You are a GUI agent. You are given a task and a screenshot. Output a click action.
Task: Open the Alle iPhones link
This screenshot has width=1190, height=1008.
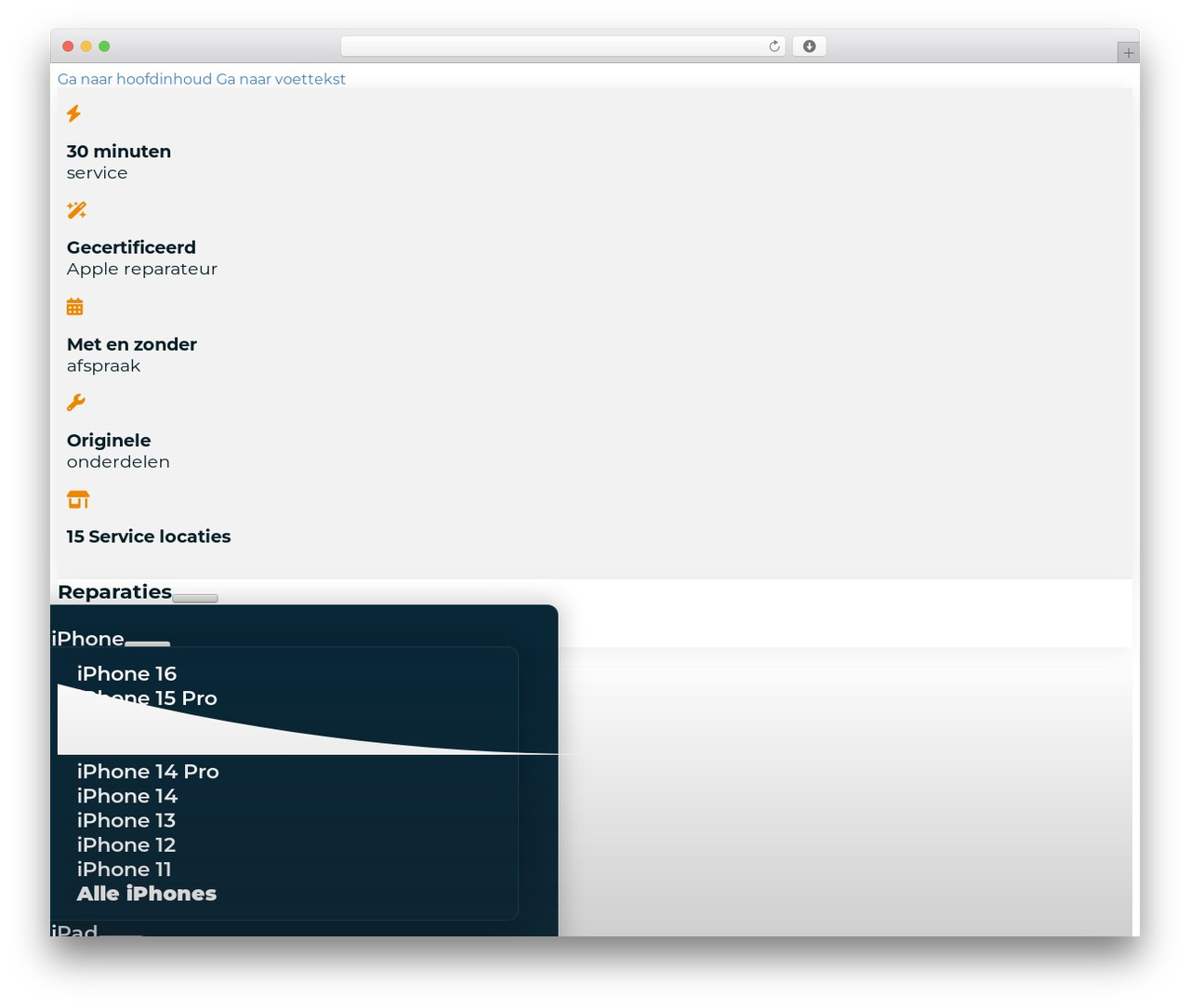click(x=147, y=894)
